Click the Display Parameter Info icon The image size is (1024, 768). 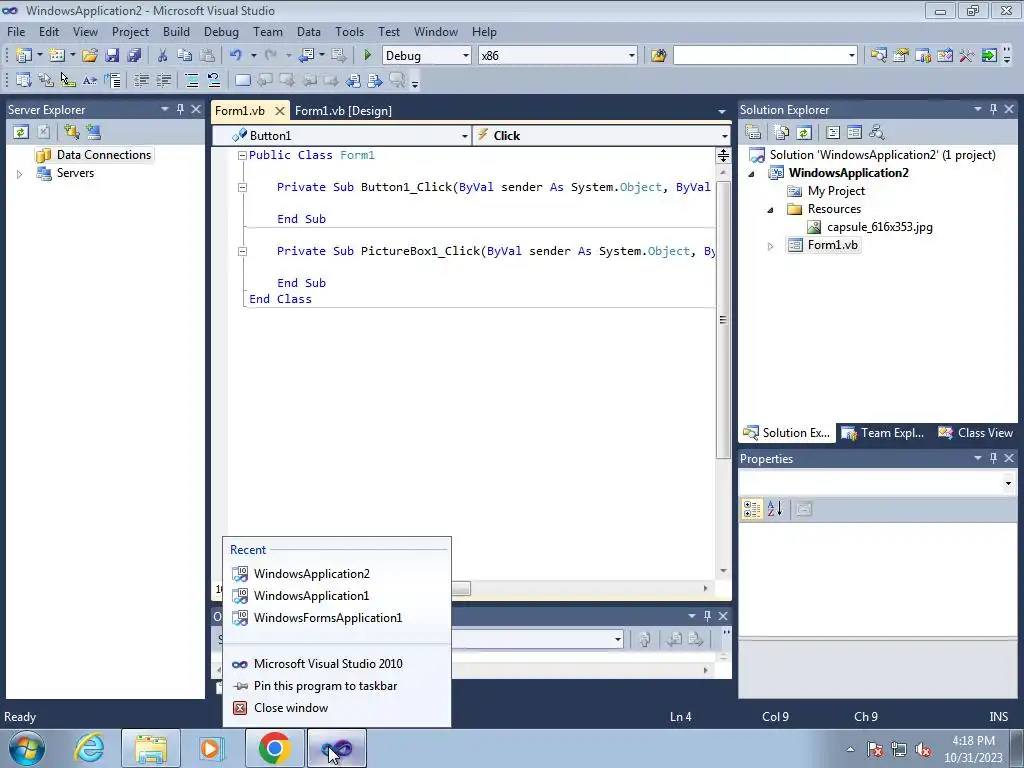46,80
